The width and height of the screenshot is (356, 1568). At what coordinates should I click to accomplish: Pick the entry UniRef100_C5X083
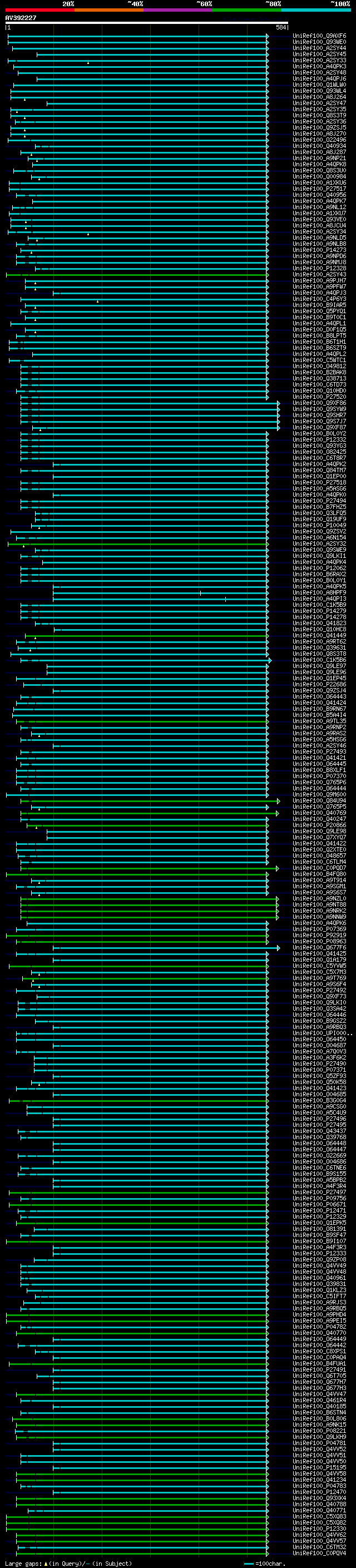pyautogui.click(x=319, y=1517)
